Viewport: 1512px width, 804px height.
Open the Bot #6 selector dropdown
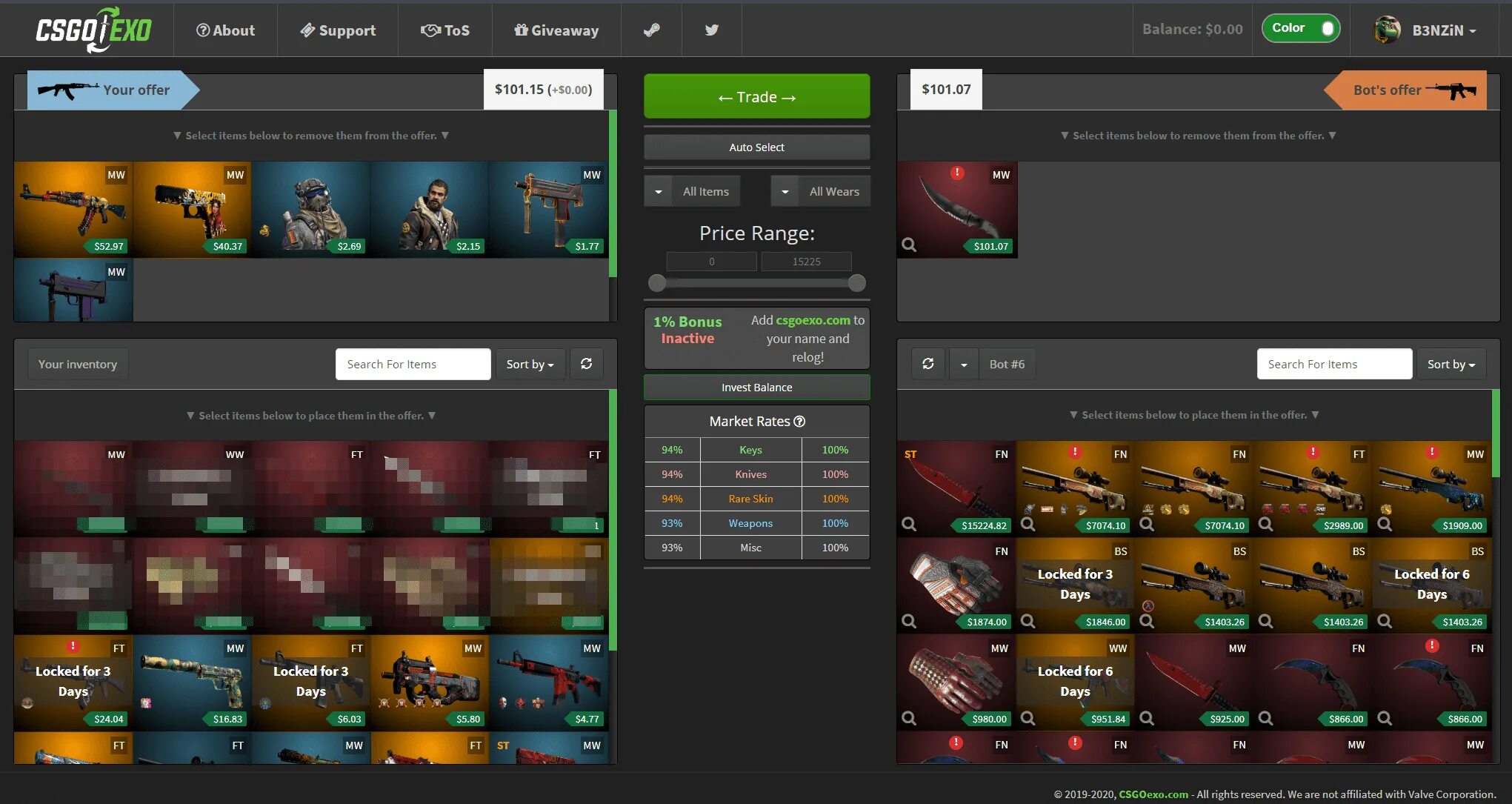[964, 365]
